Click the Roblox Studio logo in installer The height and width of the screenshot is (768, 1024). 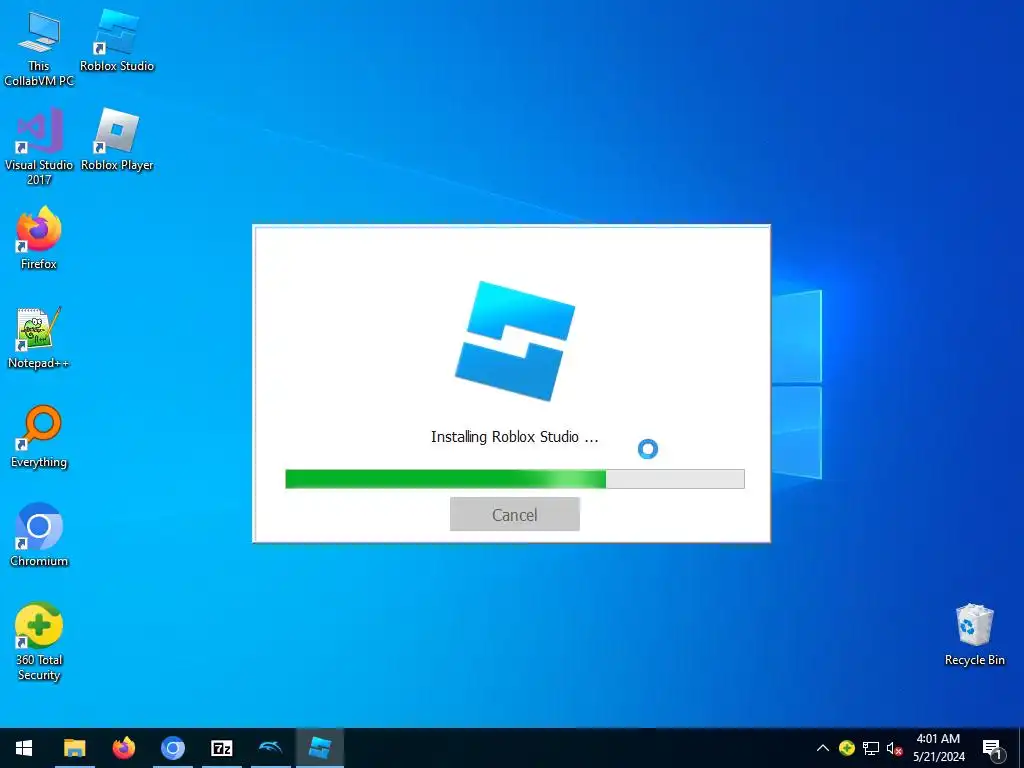point(515,341)
